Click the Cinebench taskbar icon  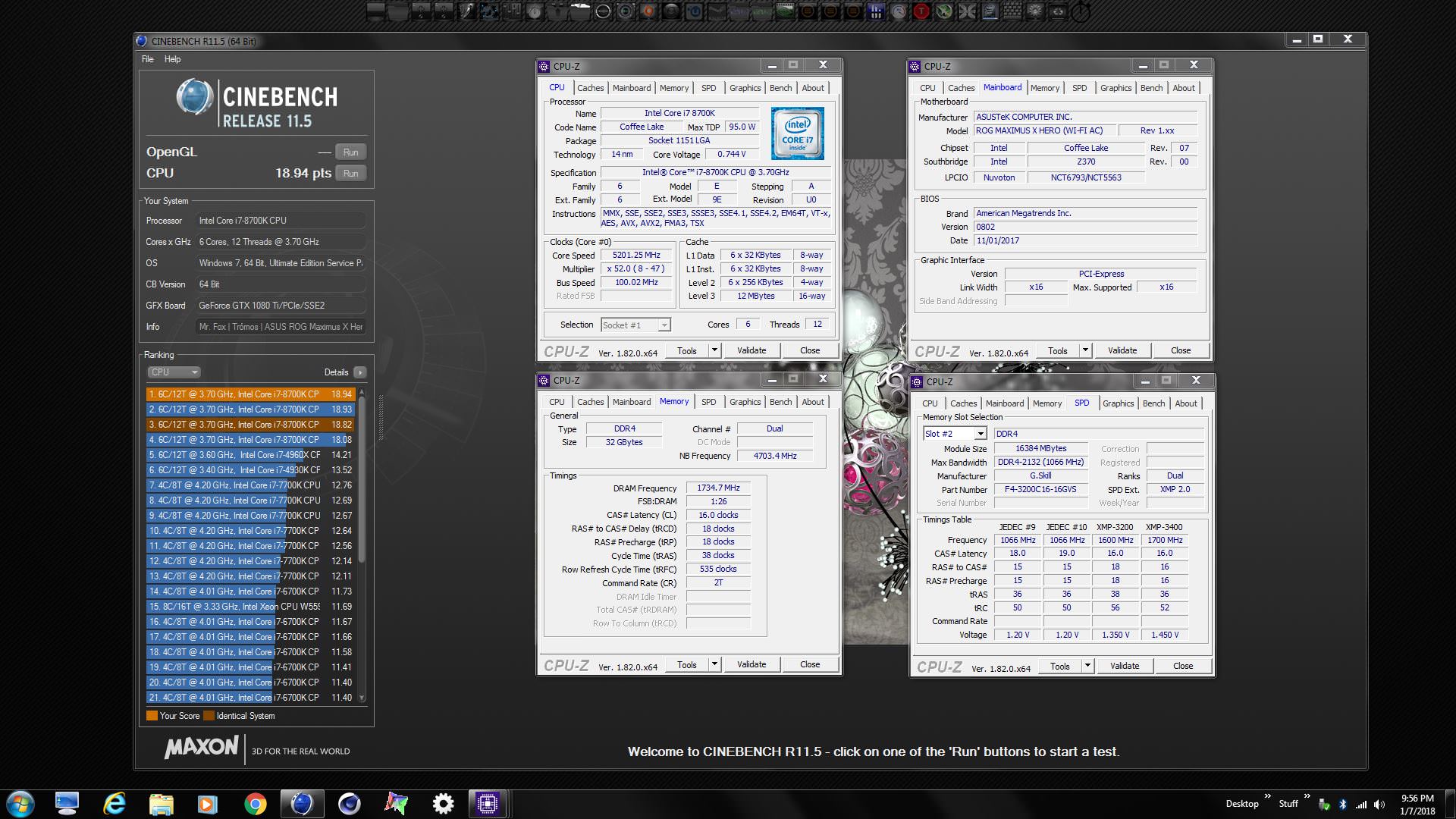pos(302,804)
